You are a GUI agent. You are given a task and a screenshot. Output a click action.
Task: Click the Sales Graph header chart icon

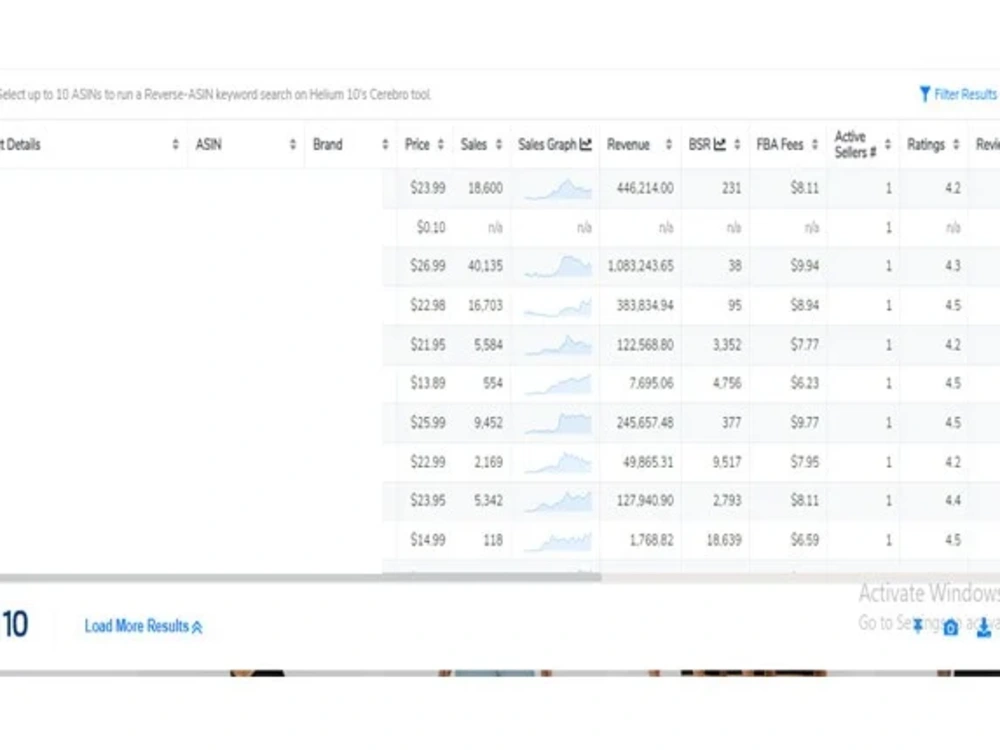pos(585,145)
